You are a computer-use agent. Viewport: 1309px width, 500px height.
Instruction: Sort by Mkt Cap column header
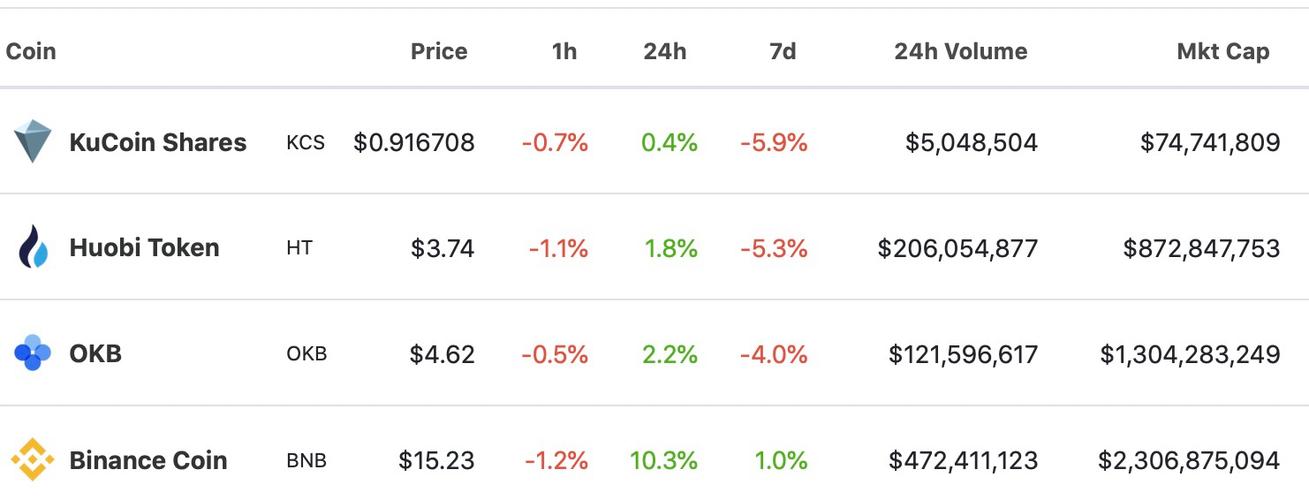click(x=1223, y=51)
